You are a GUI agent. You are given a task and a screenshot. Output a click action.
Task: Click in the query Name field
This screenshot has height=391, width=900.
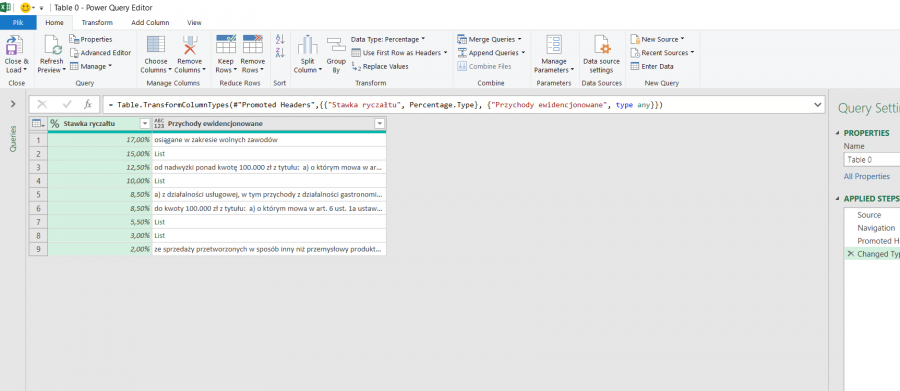(872, 160)
